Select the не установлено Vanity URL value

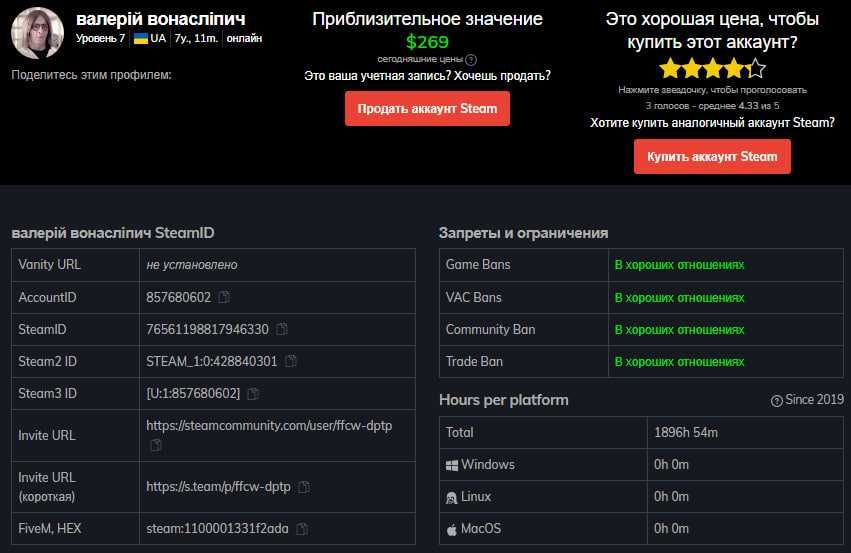coord(192,265)
